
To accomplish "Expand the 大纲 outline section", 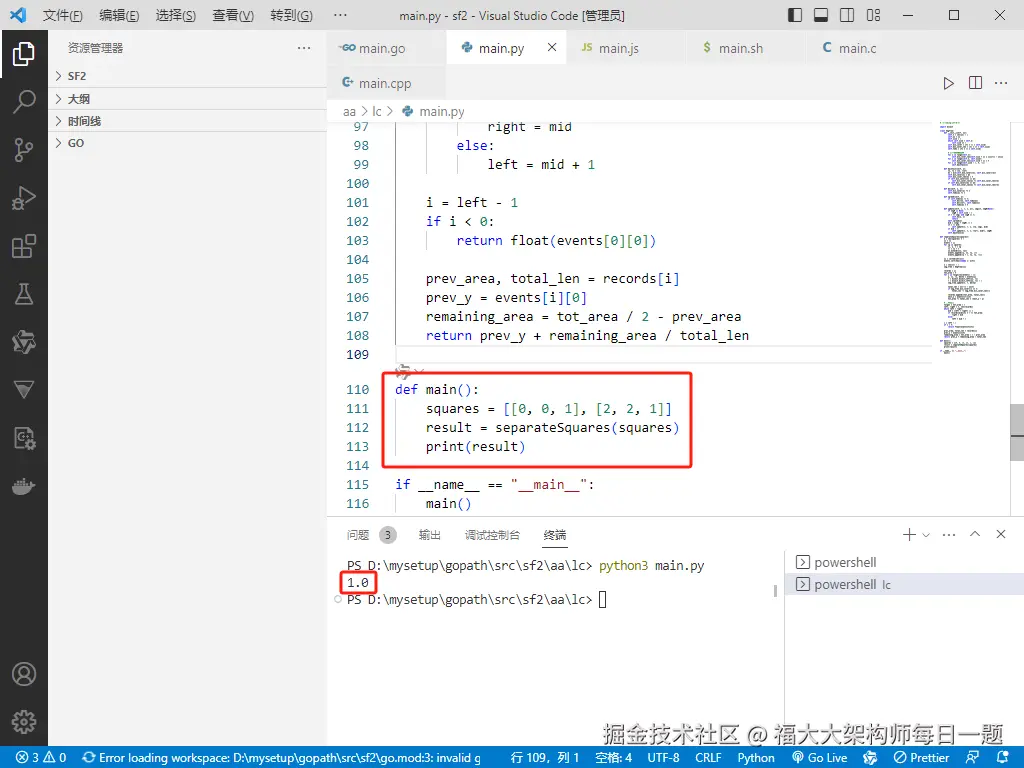I will tap(187, 99).
